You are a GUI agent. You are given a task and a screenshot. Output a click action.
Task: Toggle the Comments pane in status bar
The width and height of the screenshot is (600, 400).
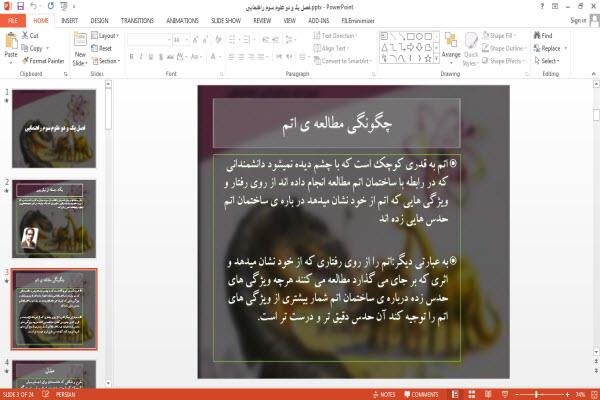(421, 395)
